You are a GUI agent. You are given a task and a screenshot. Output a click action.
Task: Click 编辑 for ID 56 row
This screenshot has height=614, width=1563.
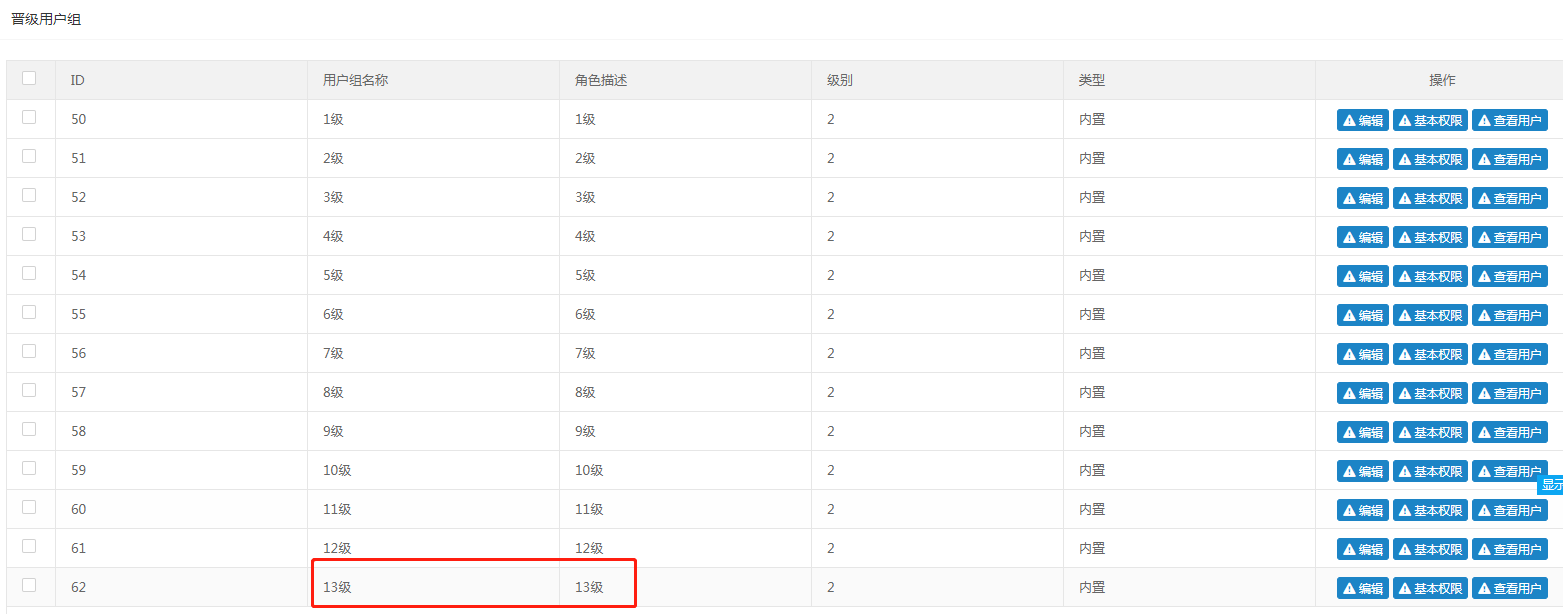pyautogui.click(x=1362, y=354)
